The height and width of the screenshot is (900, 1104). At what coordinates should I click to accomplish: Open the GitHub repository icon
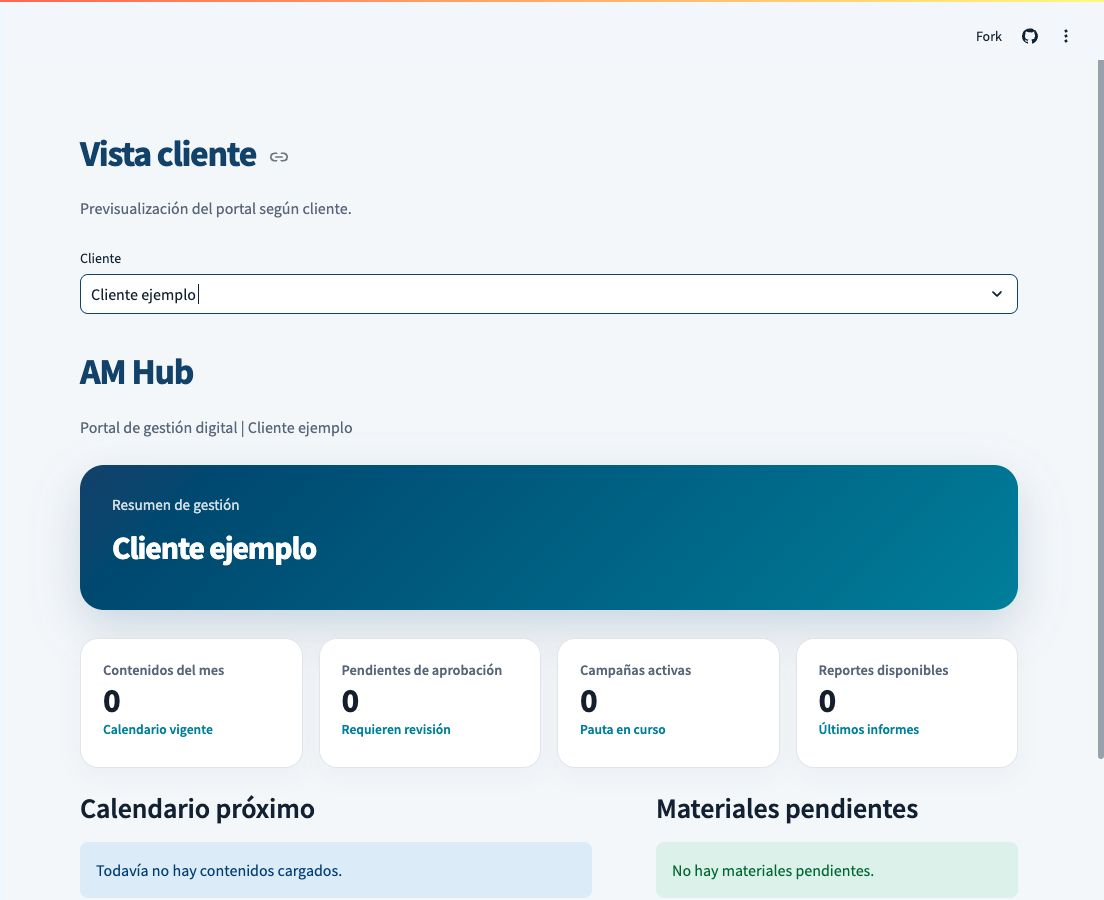pyautogui.click(x=1029, y=37)
